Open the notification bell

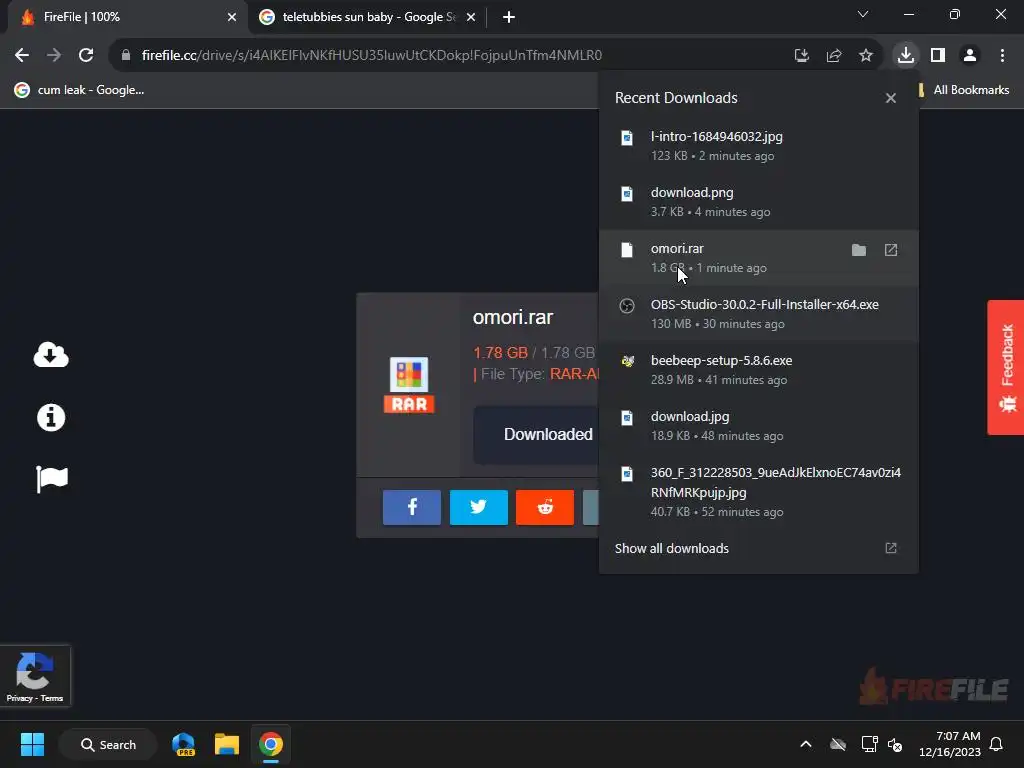coord(997,744)
